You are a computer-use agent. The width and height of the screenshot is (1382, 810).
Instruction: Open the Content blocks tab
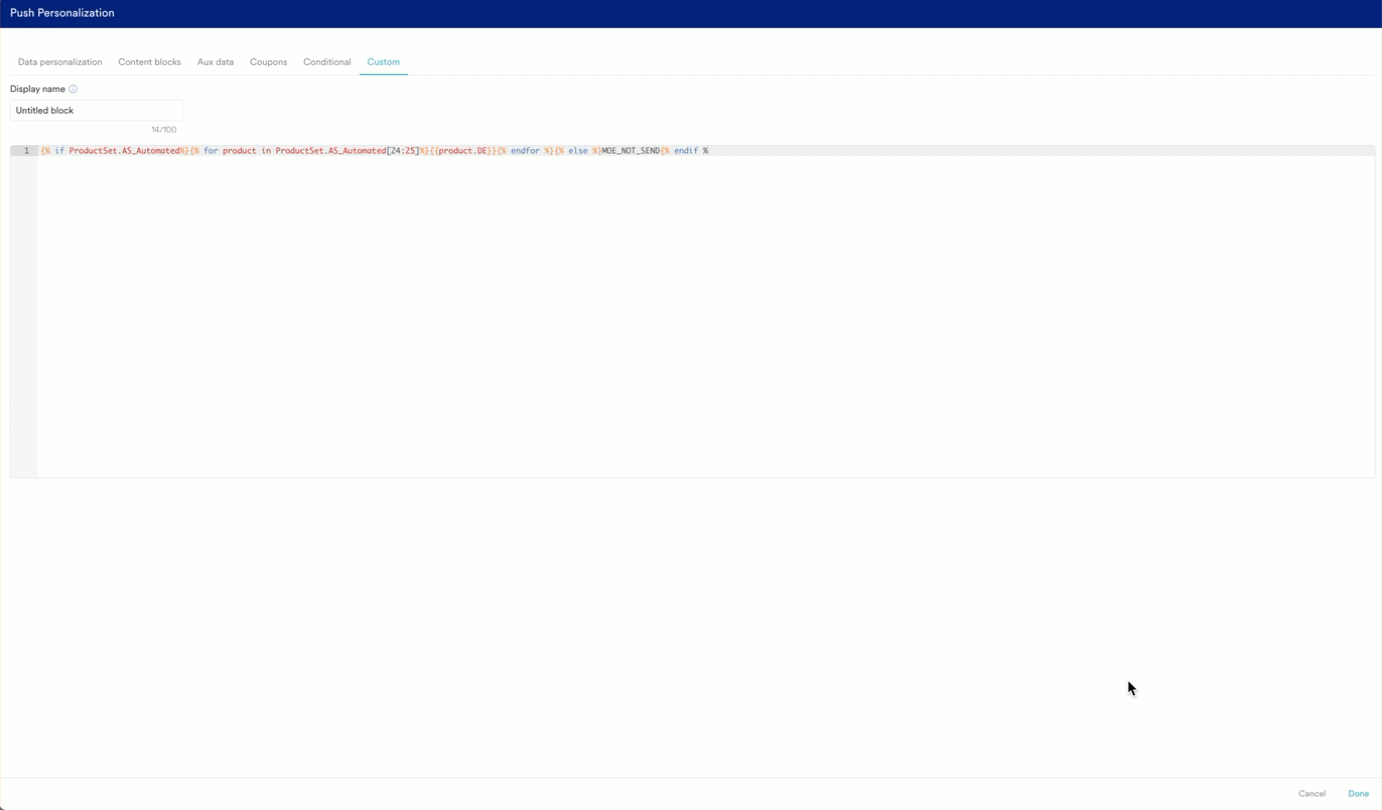[x=149, y=62]
